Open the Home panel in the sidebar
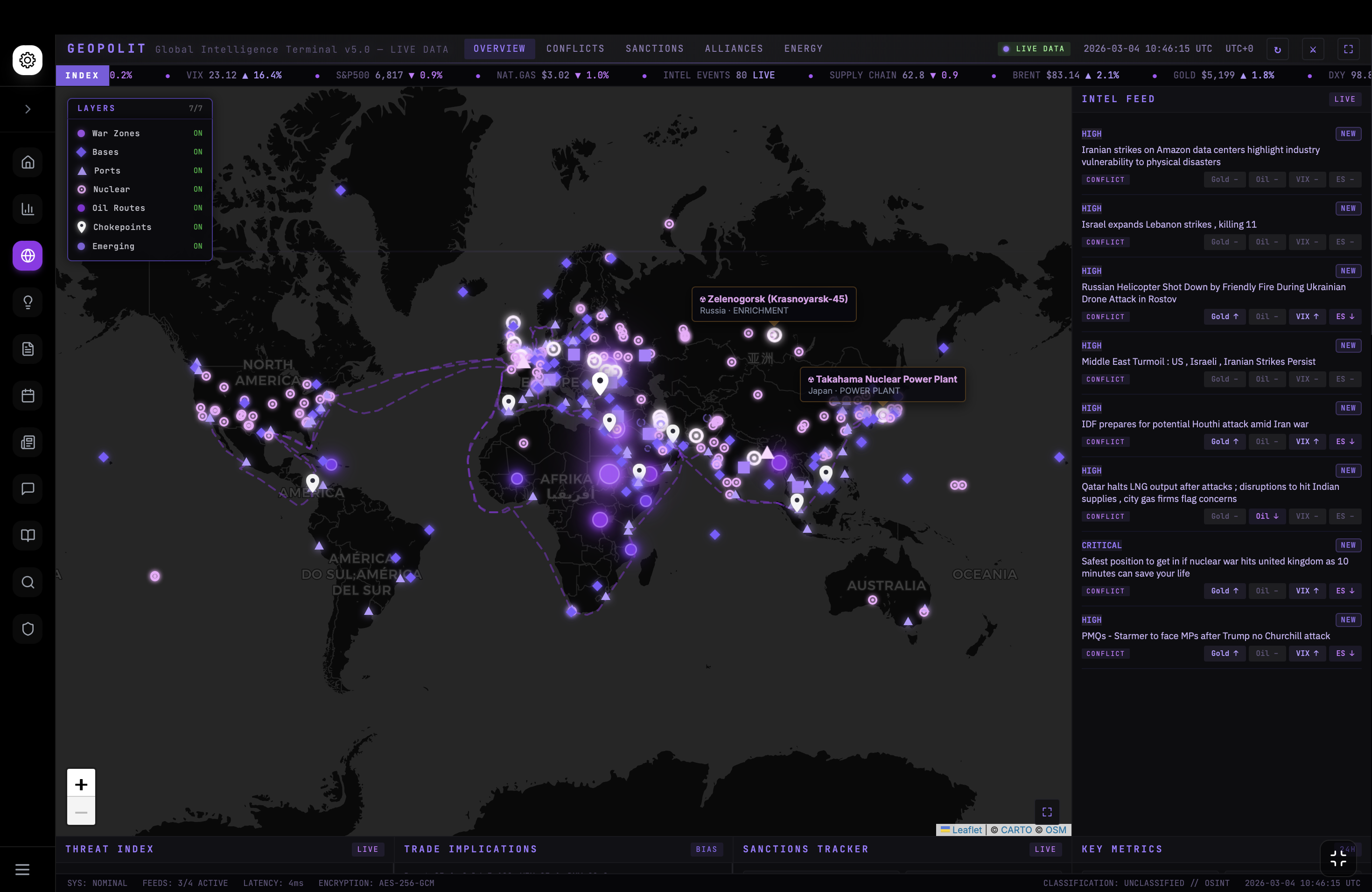Viewport: 1372px width, 892px height. click(x=27, y=162)
